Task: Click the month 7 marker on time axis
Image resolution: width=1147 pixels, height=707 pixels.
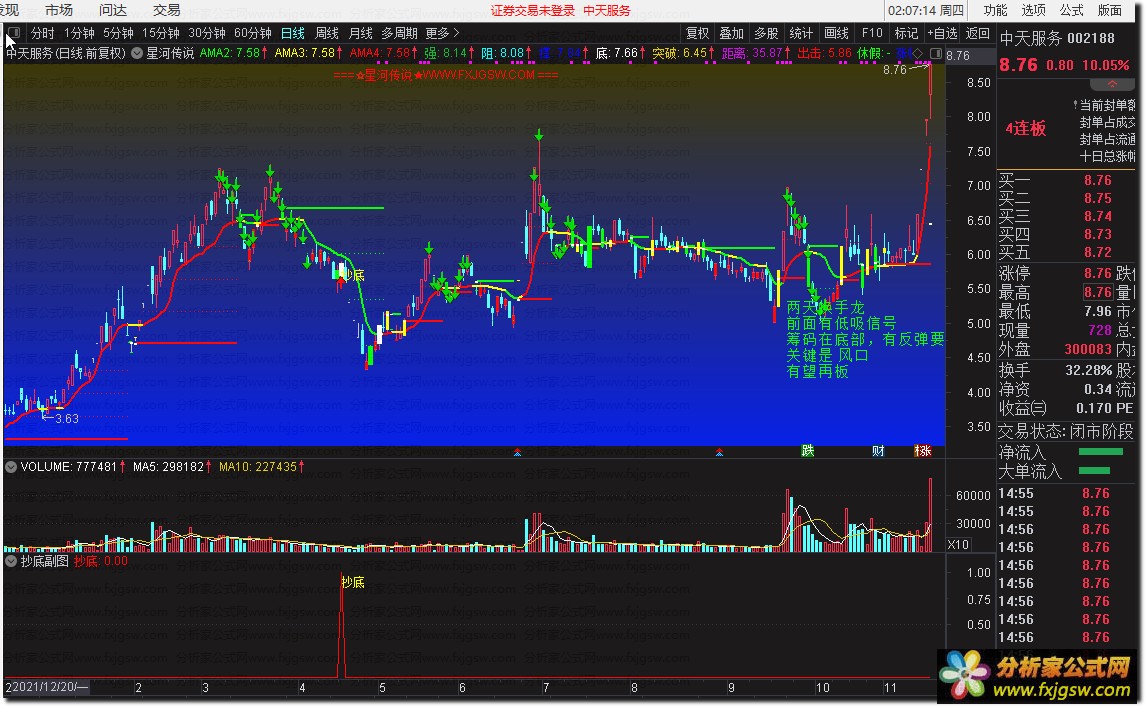Action: click(x=546, y=688)
